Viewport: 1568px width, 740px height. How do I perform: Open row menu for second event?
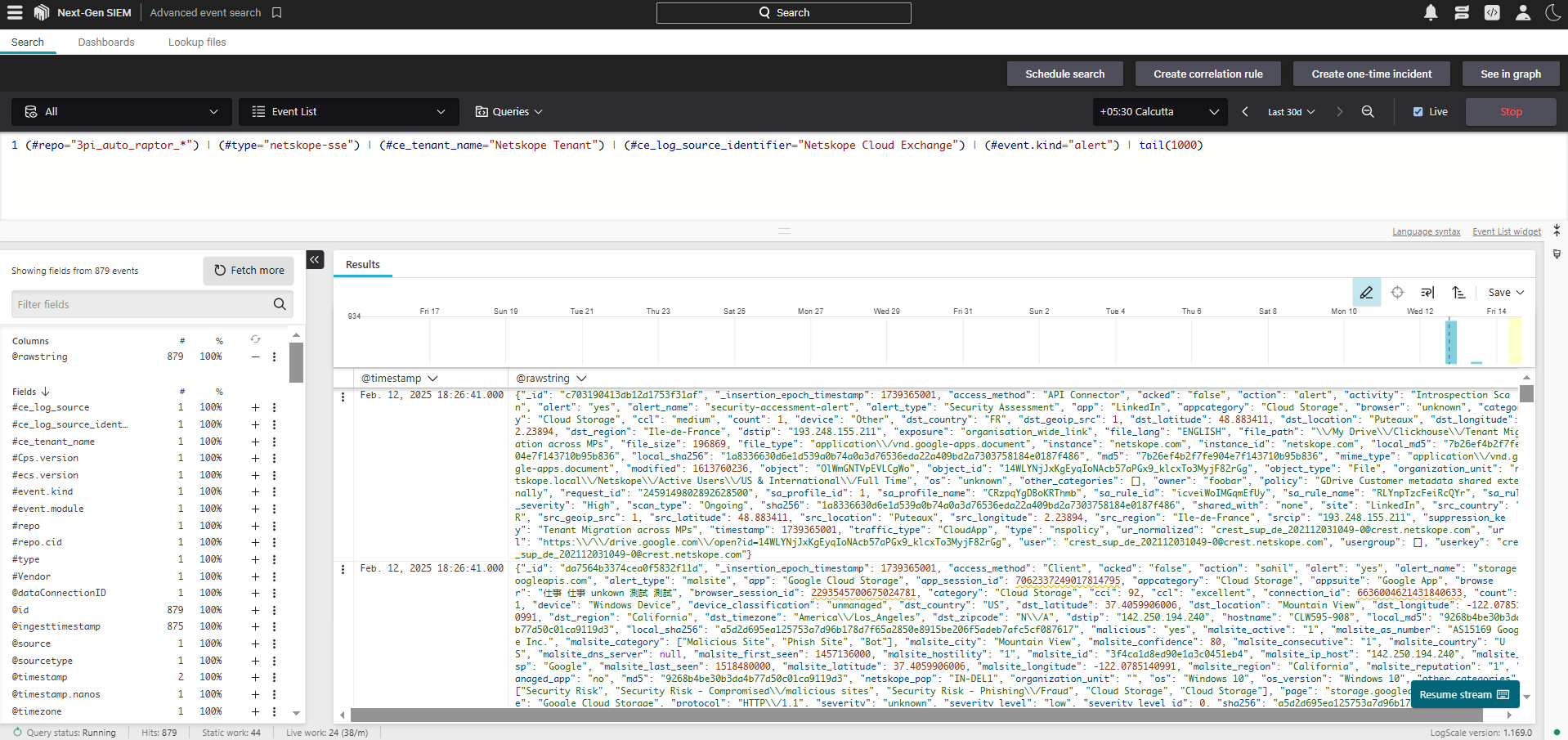pyautogui.click(x=343, y=570)
